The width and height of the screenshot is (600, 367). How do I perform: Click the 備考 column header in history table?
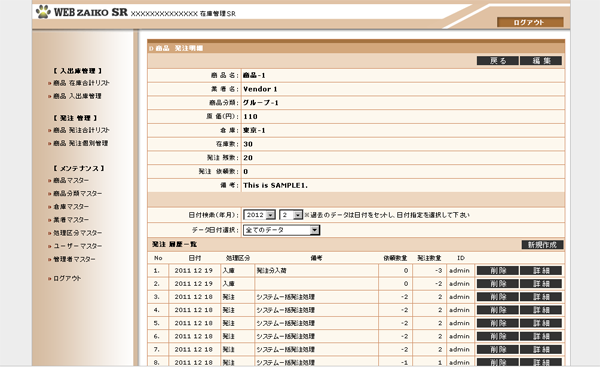(x=316, y=258)
